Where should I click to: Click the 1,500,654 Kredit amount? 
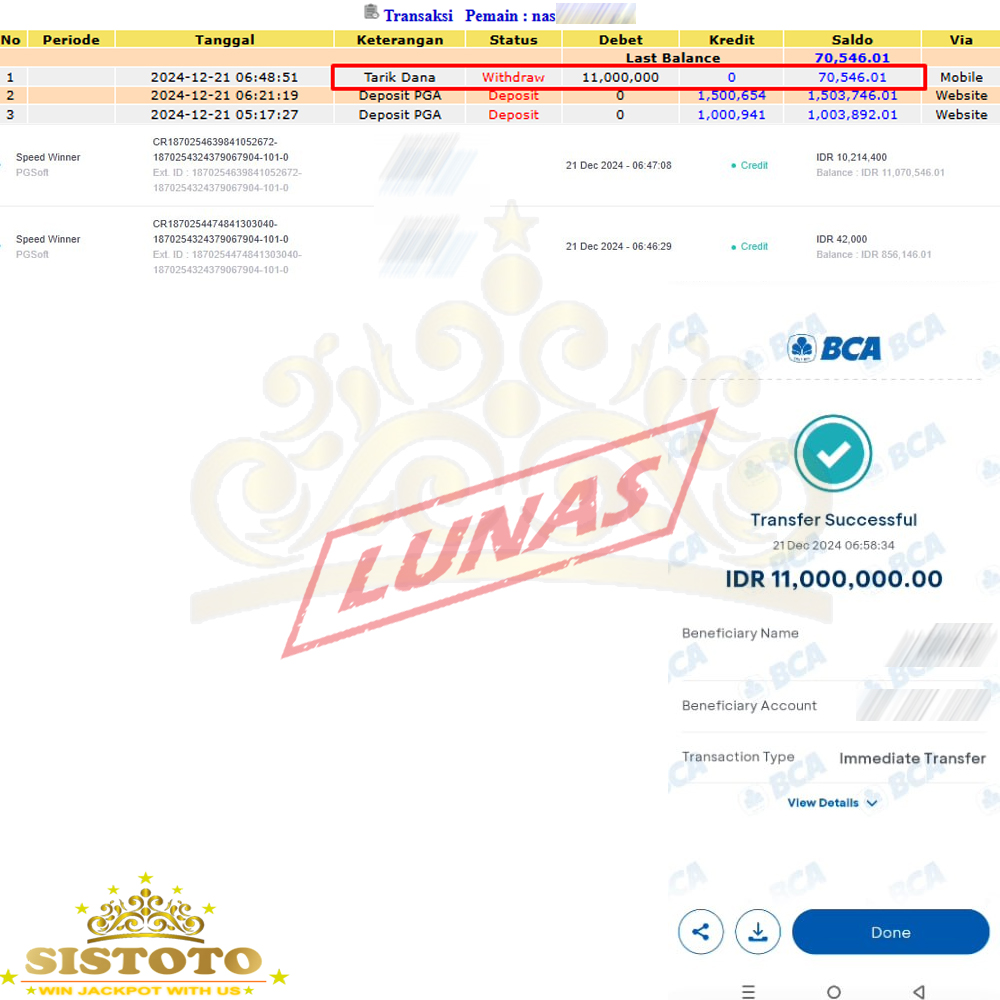pos(731,96)
